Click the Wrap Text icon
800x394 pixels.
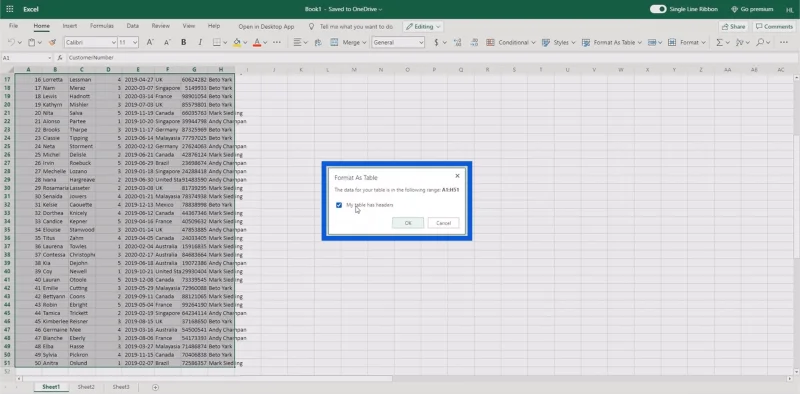[318, 42]
